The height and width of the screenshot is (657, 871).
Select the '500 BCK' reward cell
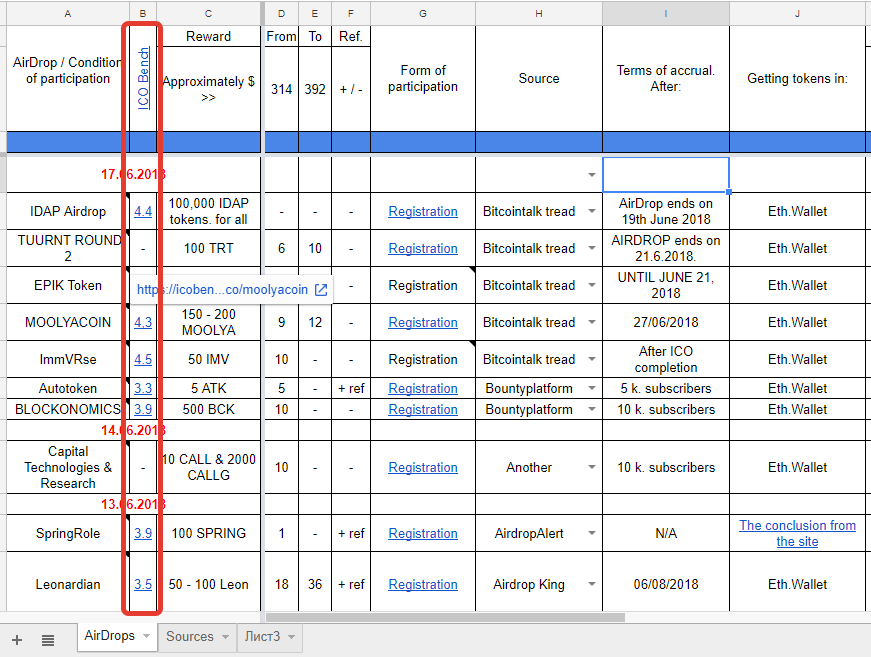click(208, 409)
